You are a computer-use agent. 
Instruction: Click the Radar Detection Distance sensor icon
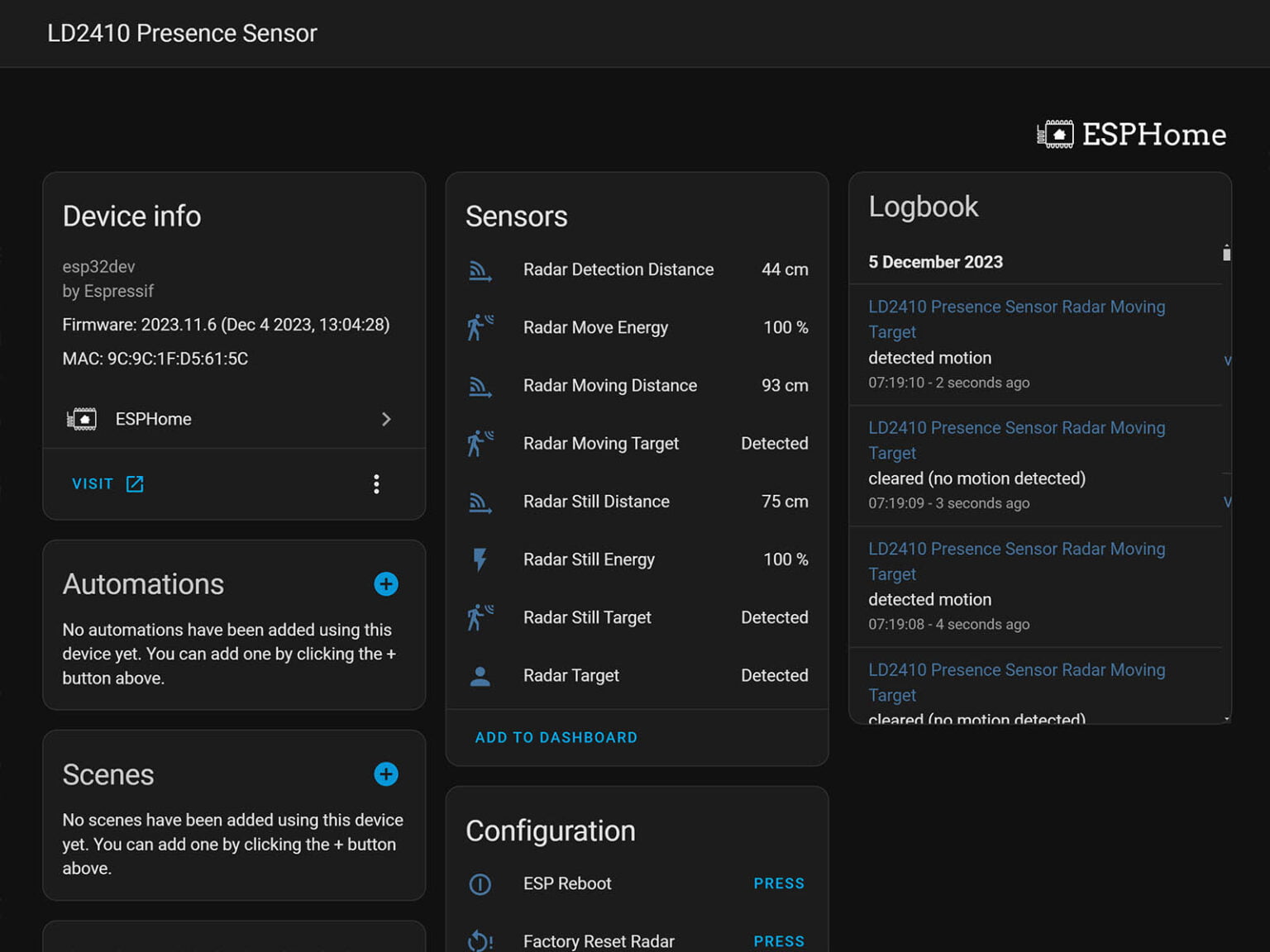[x=480, y=270]
